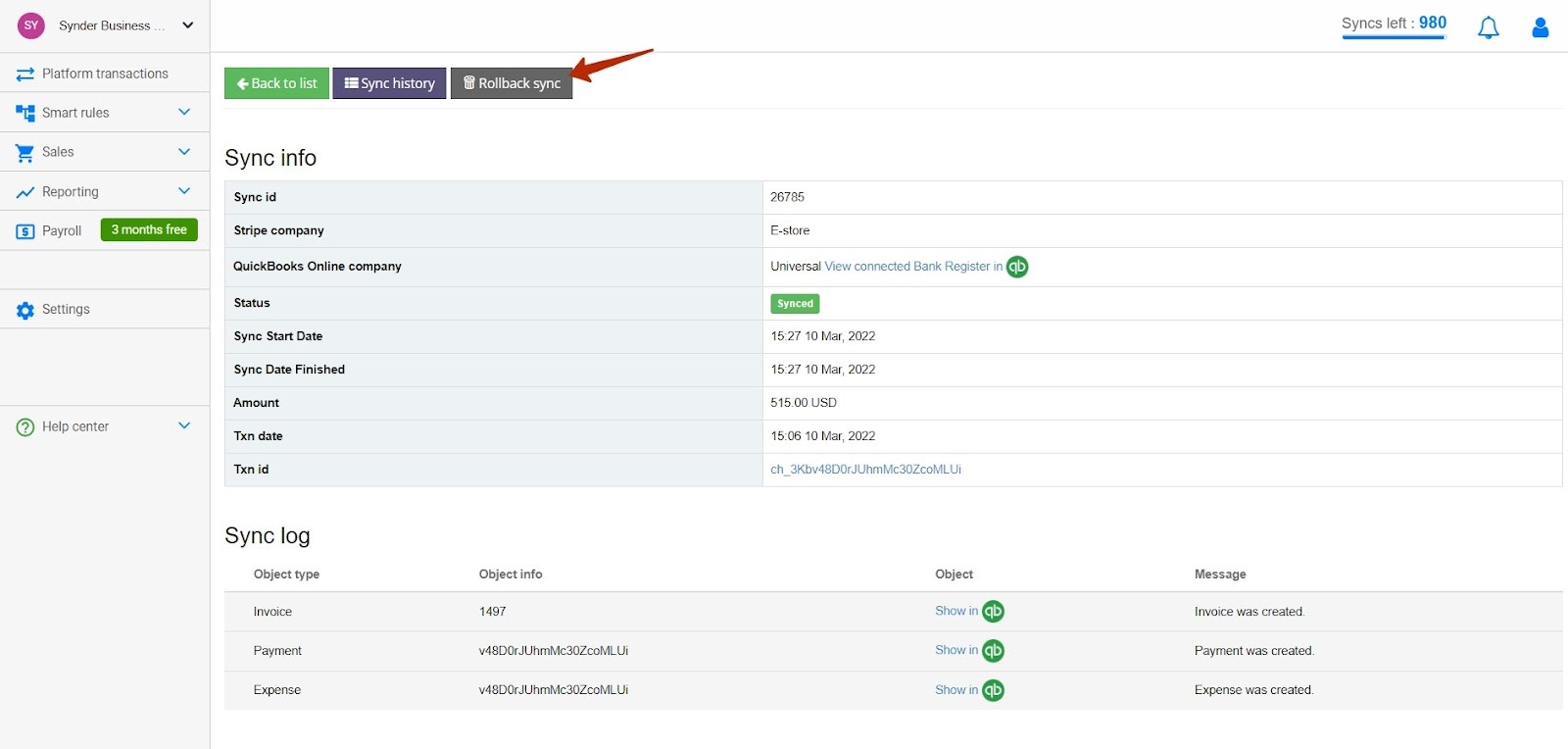Click the Syncs left 980 counter
Viewport: 1568px width, 749px height.
(1394, 25)
